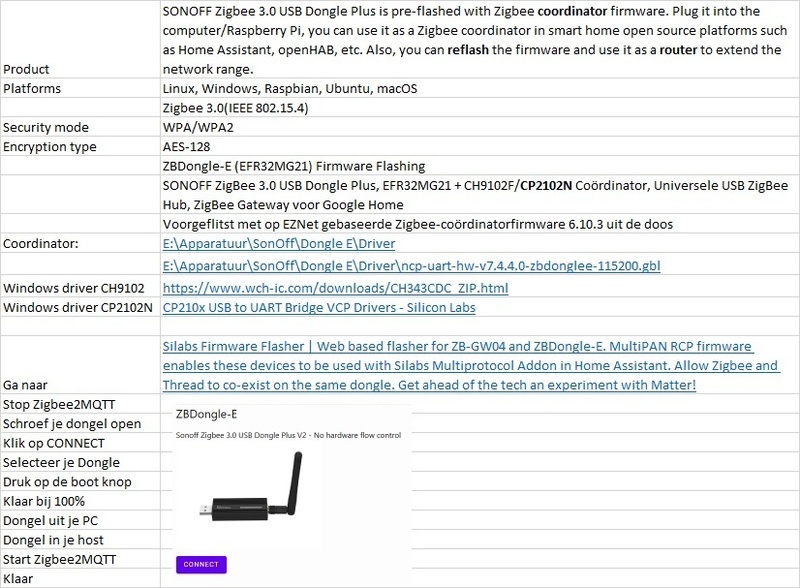The width and height of the screenshot is (800, 588).
Task: Select the 'WPA/WPA2' value cell
Action: [480, 127]
